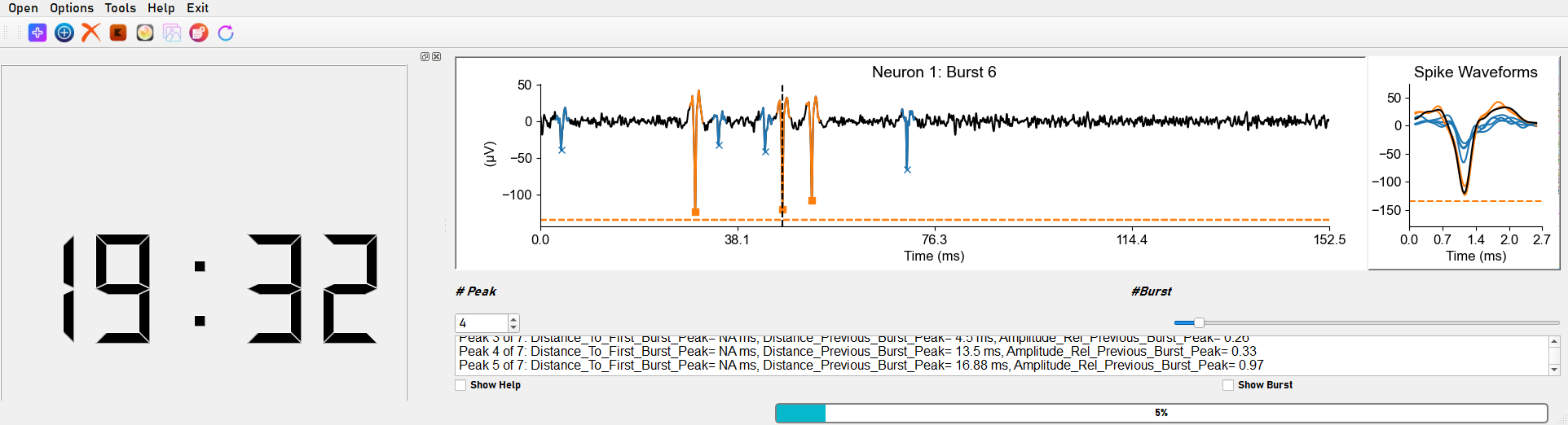Select the 'Peak 5 of 7' log line
Image resolution: width=1568 pixels, height=425 pixels.
[x=861, y=365]
